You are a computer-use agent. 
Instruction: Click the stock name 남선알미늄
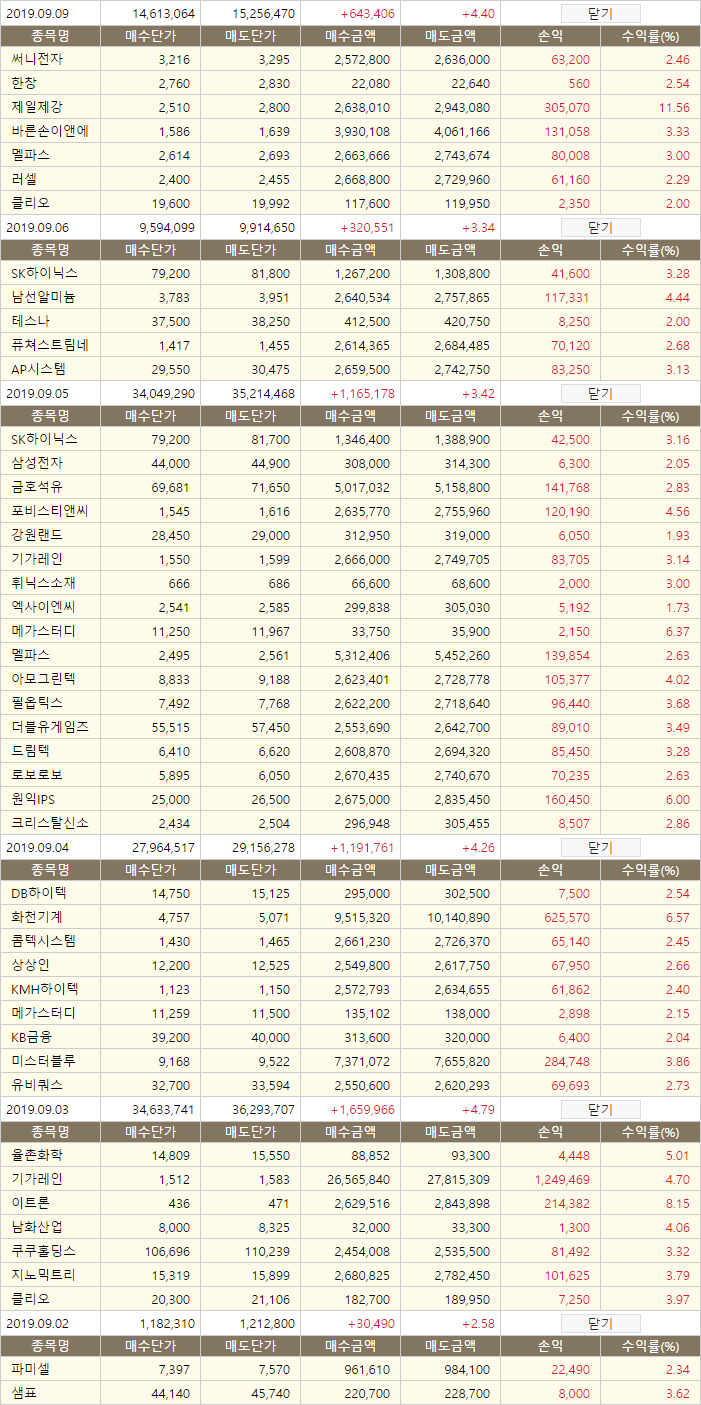tap(43, 297)
